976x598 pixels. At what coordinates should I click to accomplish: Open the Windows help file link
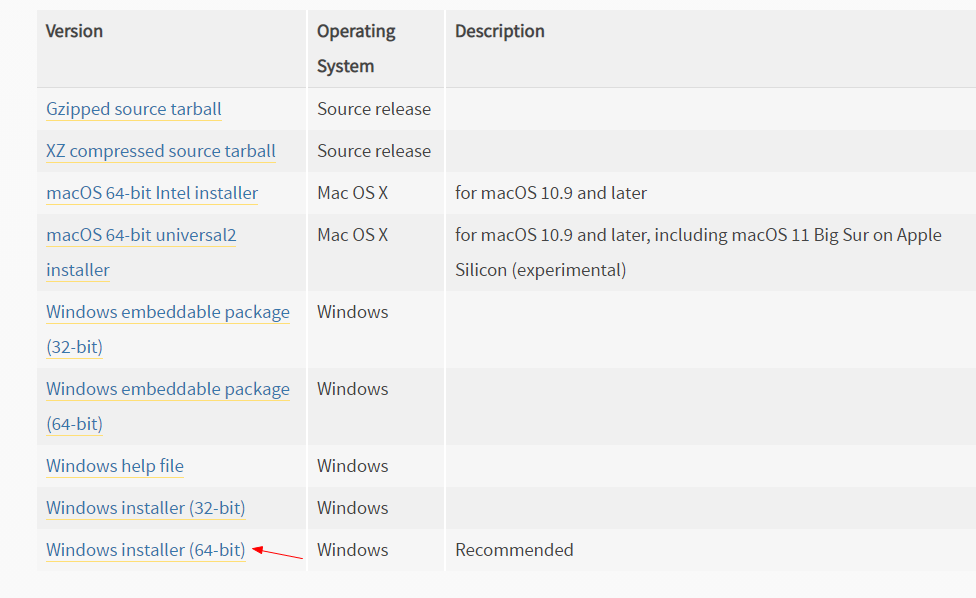tap(115, 466)
